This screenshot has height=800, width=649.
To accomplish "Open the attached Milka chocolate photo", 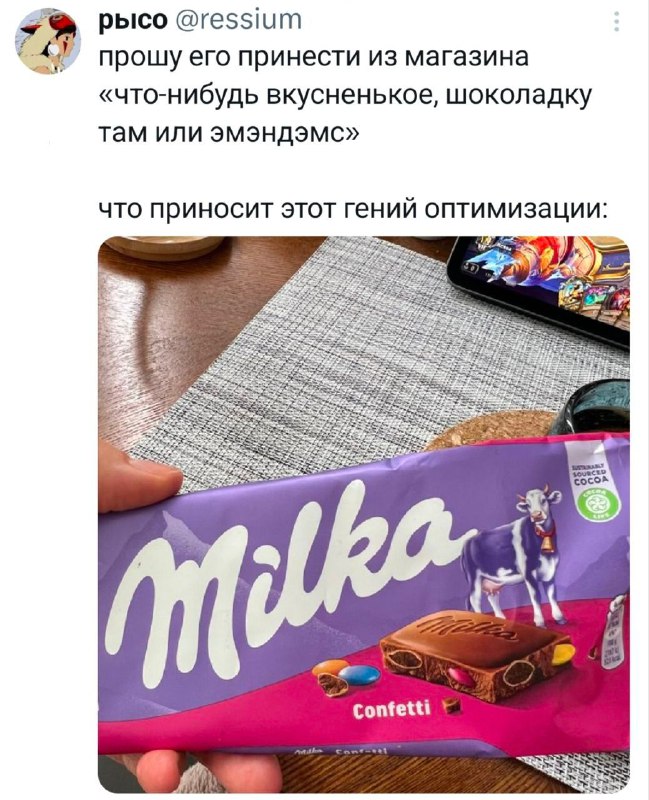I will (364, 514).
